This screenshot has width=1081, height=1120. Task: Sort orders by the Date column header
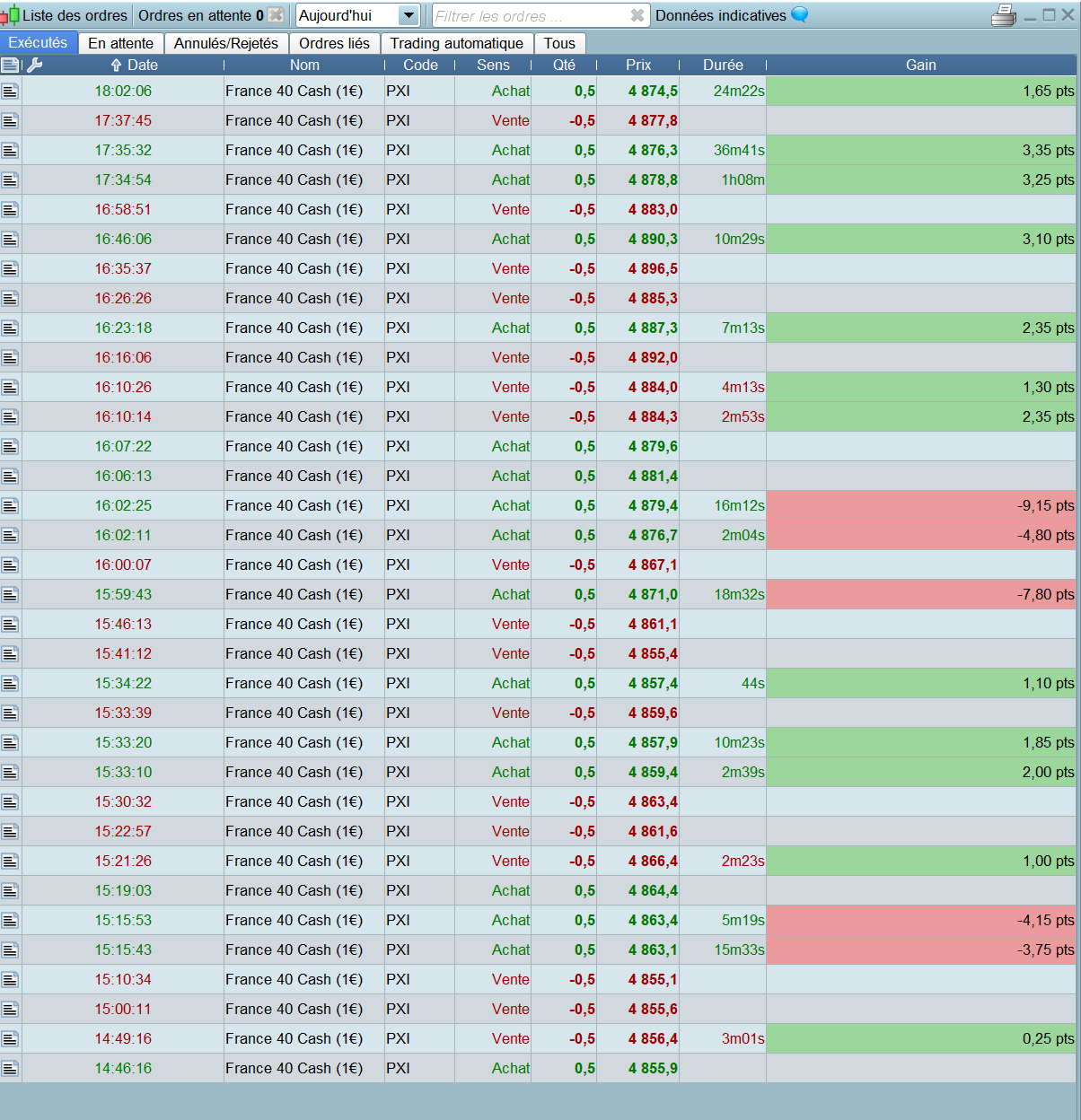pyautogui.click(x=135, y=65)
